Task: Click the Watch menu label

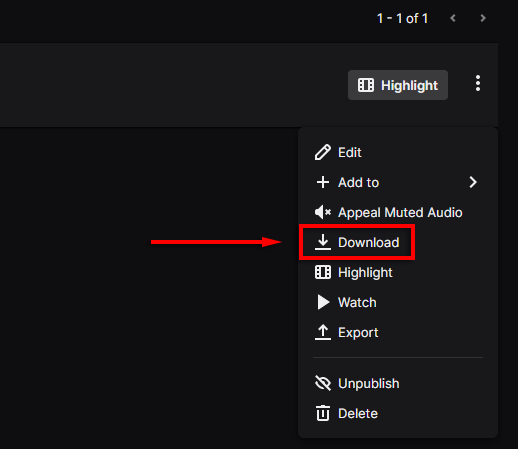Action: point(357,302)
